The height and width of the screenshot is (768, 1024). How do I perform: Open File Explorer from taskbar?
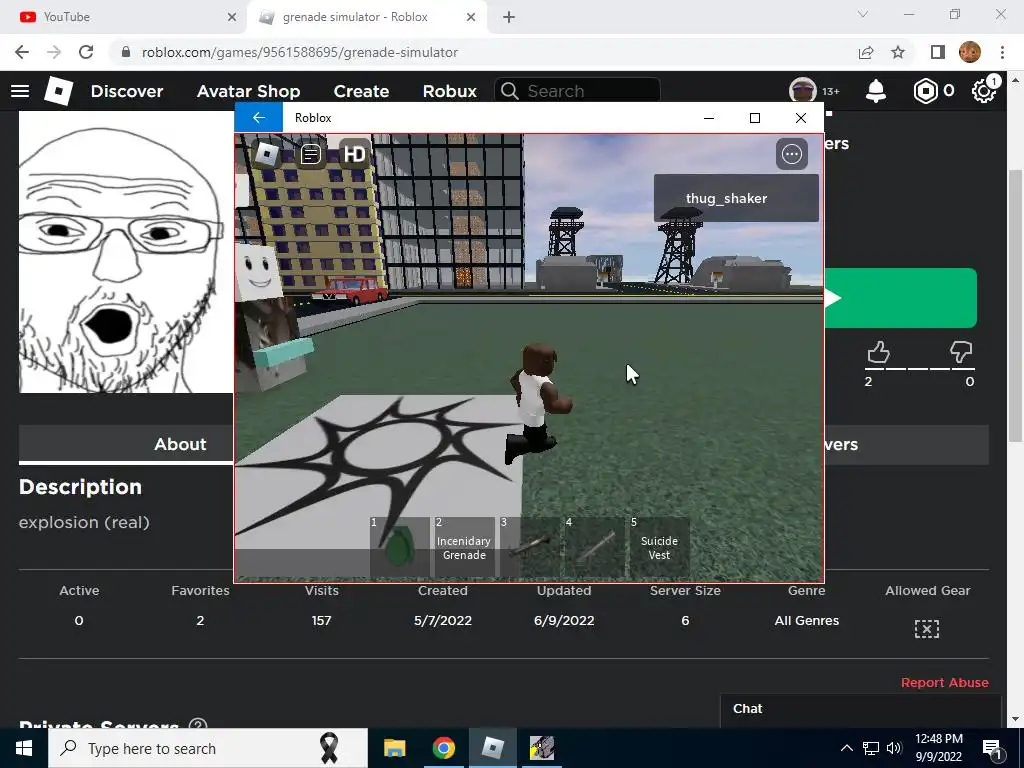(x=394, y=748)
